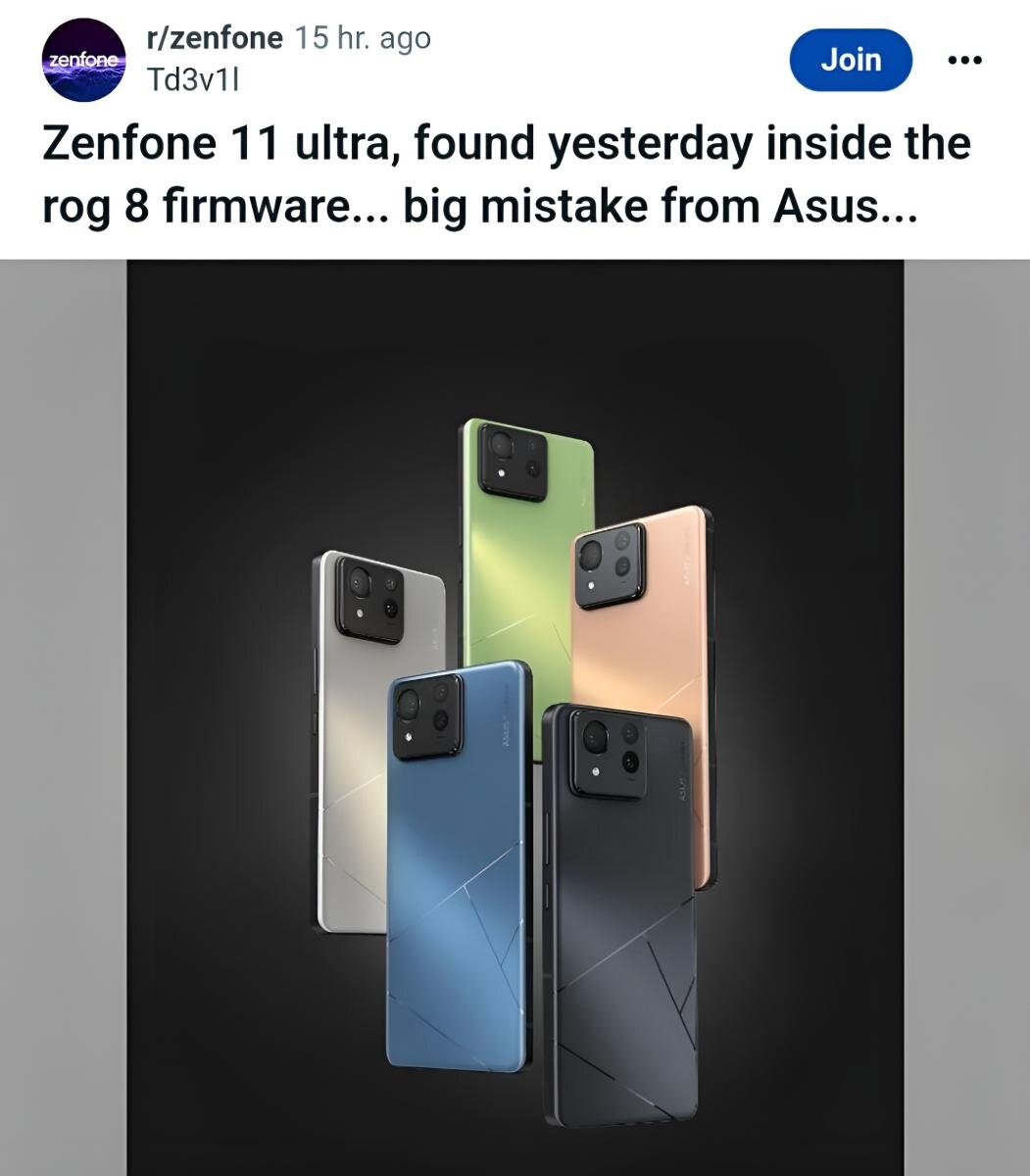Click the gray bar right of the image
The height and width of the screenshot is (1176, 1030).
pos(966,717)
